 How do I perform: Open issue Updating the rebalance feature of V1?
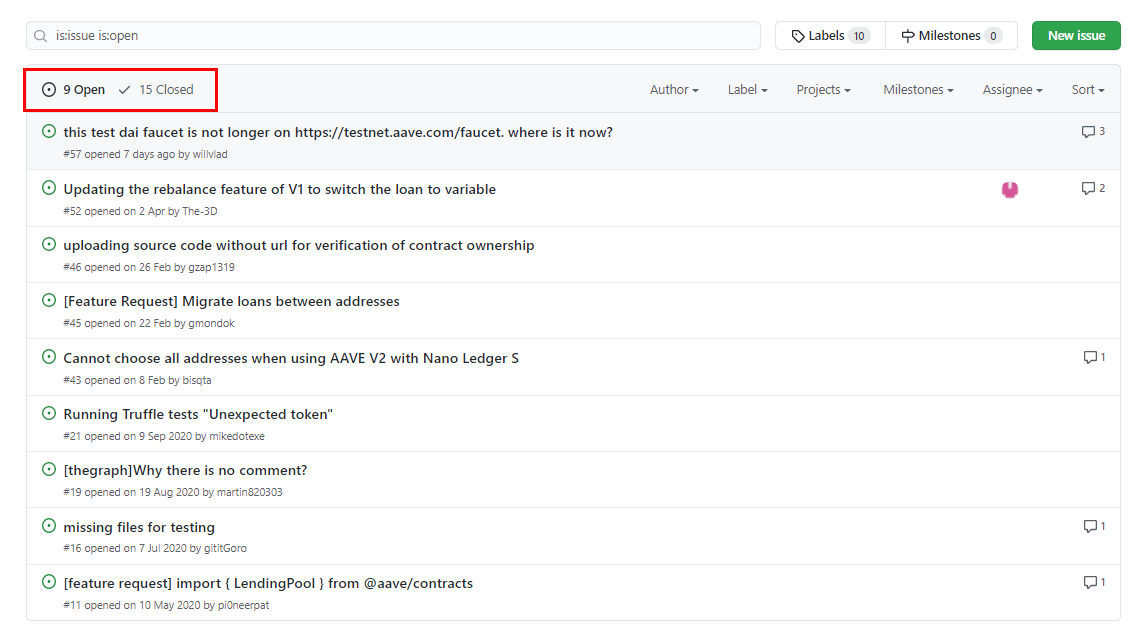pos(280,189)
